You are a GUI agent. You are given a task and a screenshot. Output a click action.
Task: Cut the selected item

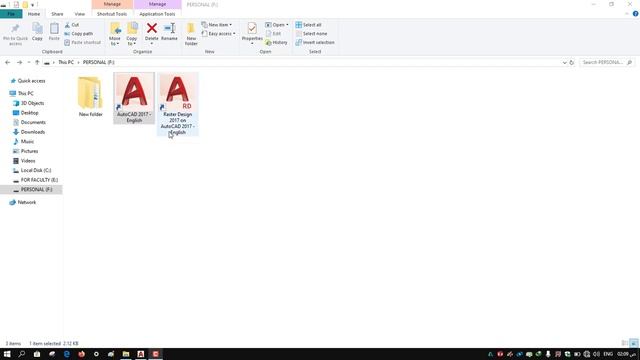(x=72, y=25)
